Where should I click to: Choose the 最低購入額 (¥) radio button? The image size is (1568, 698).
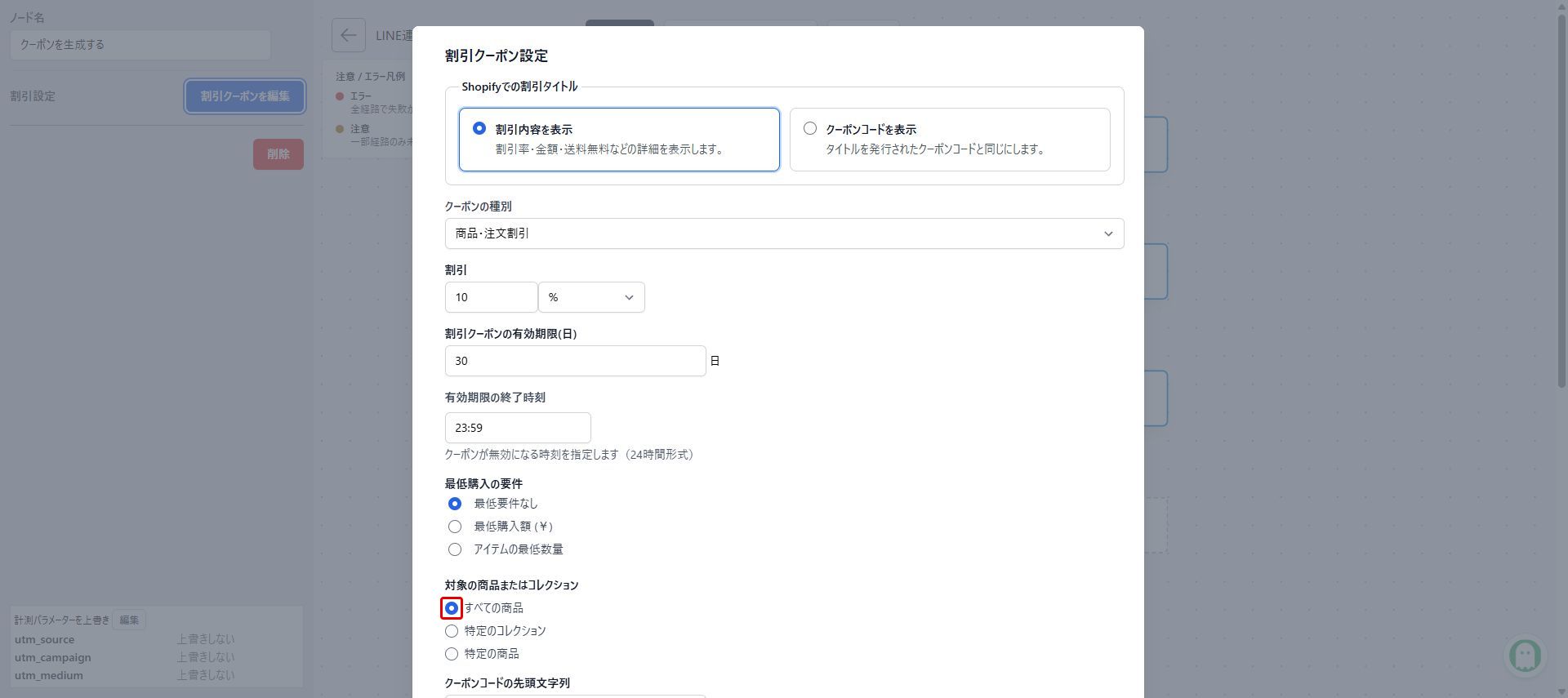point(455,527)
